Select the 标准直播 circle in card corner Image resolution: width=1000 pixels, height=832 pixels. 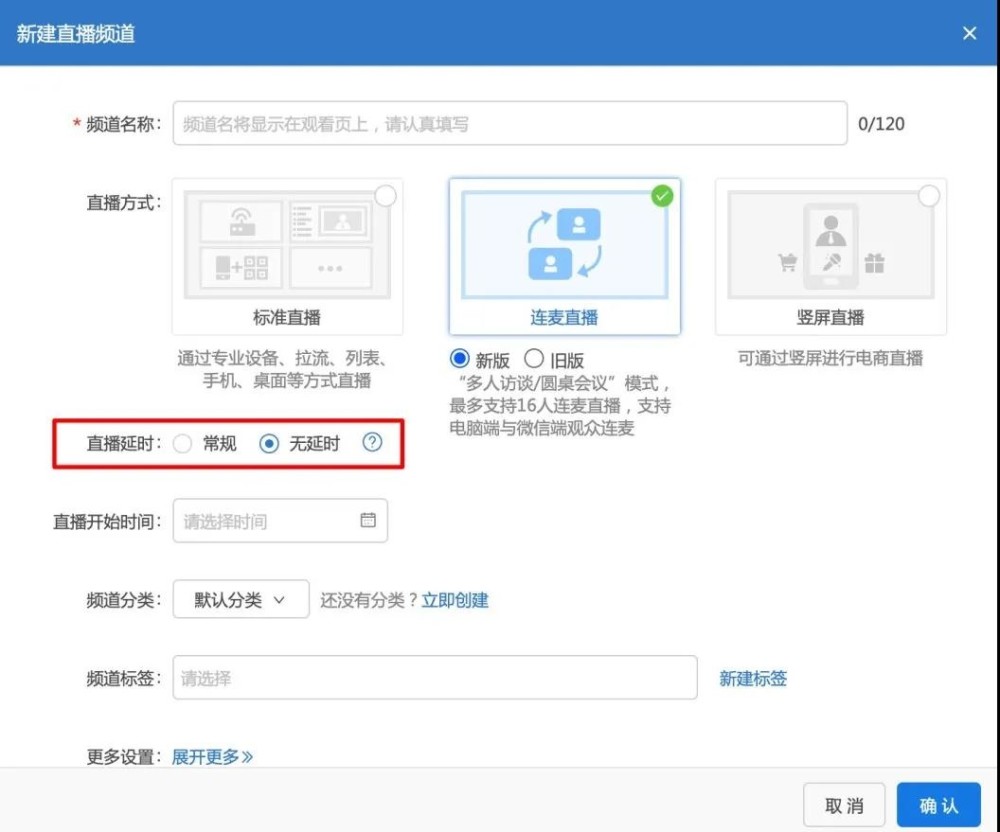point(385,196)
